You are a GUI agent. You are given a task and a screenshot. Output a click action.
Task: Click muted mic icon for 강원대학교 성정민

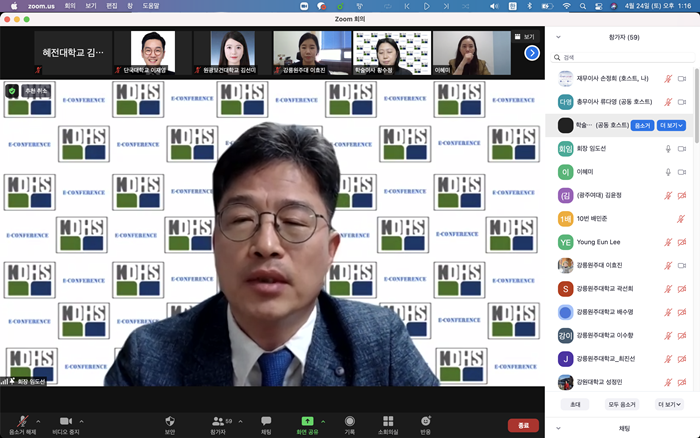[668, 382]
